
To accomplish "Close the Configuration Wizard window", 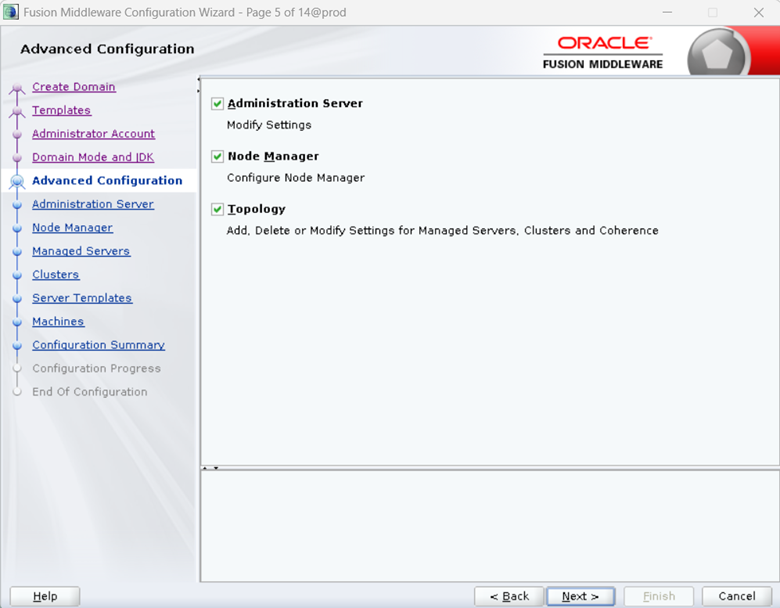I will pos(758,12).
